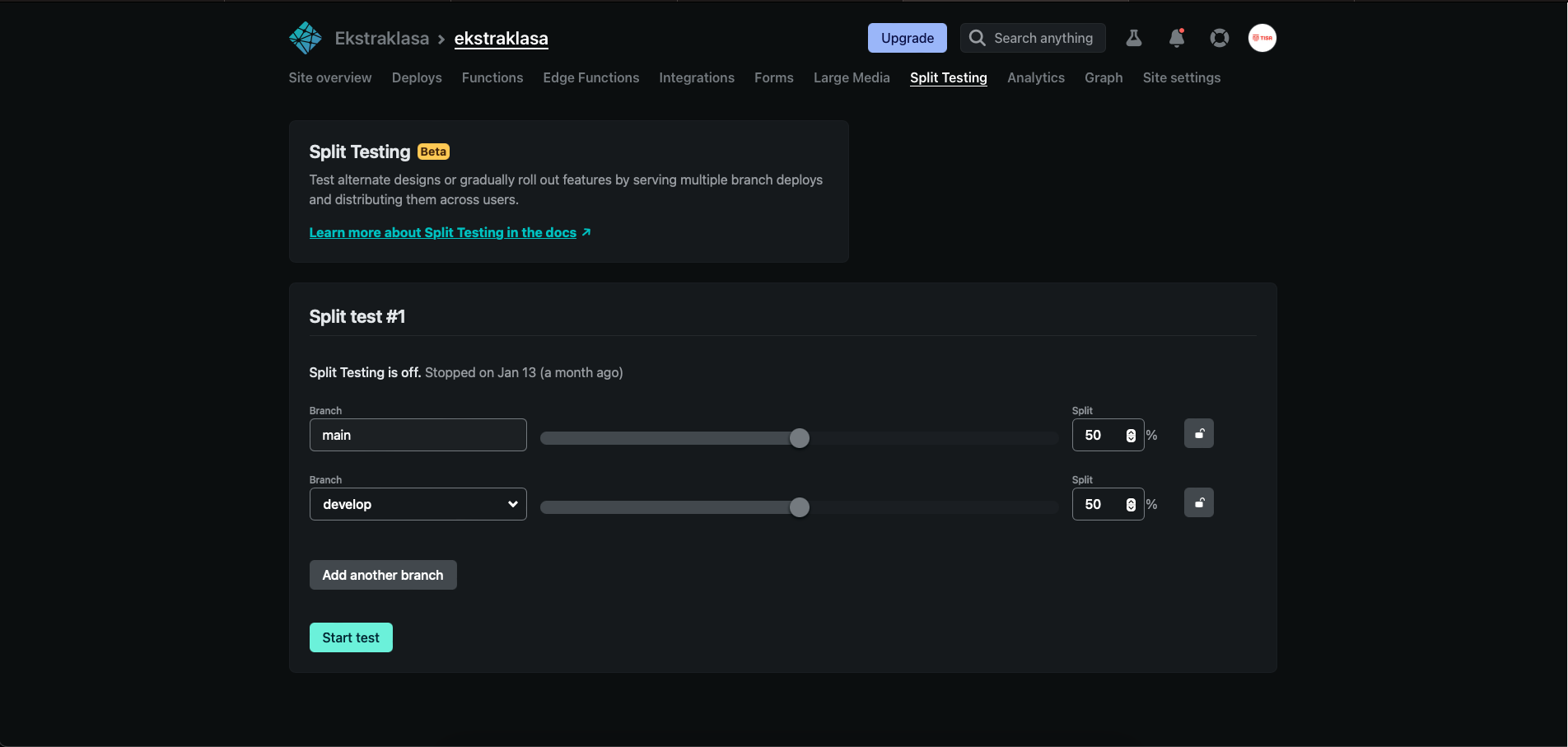This screenshot has height=747, width=1568.
Task: Open the support lifebuoy icon
Action: pyautogui.click(x=1220, y=38)
